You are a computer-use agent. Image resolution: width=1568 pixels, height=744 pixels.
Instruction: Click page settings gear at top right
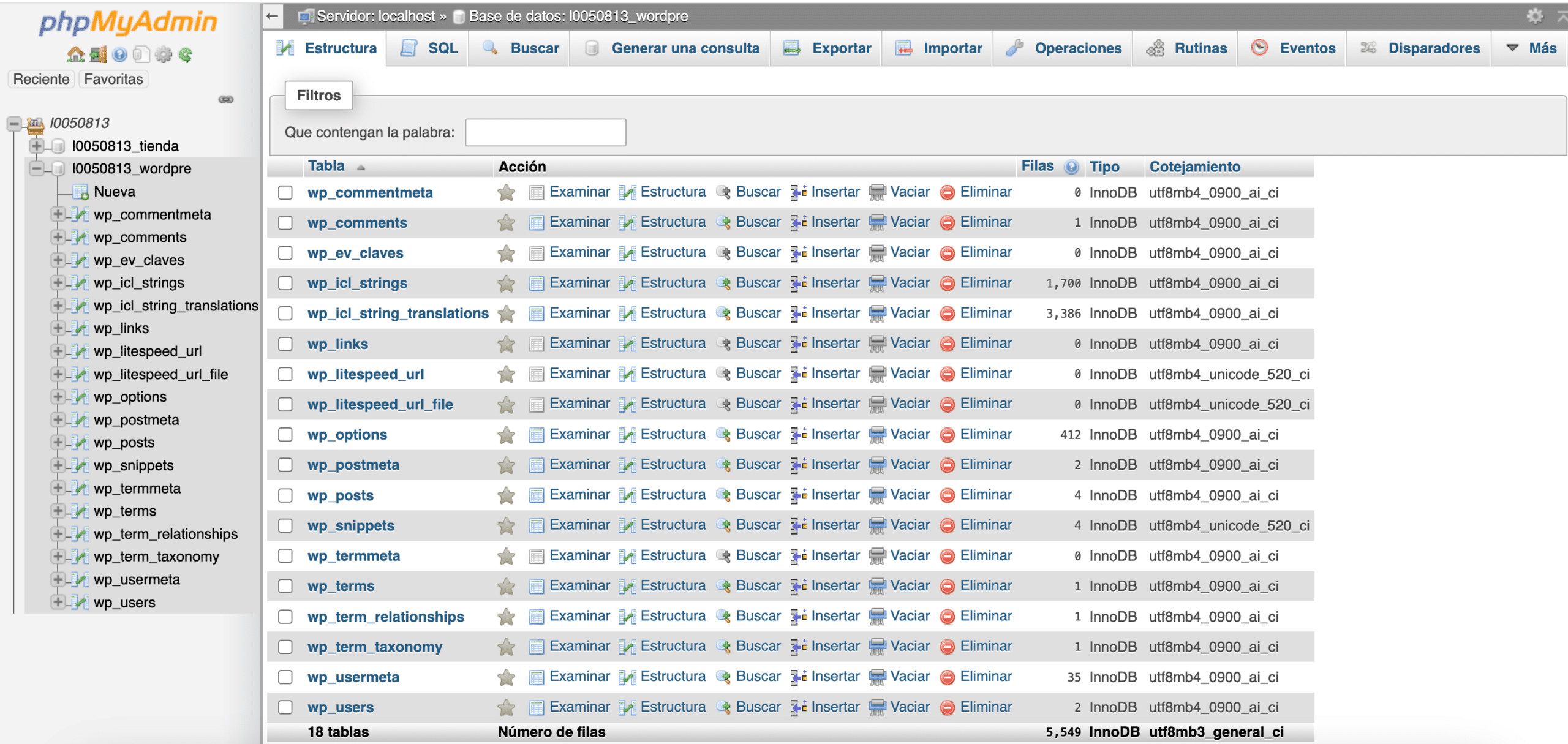1534,16
